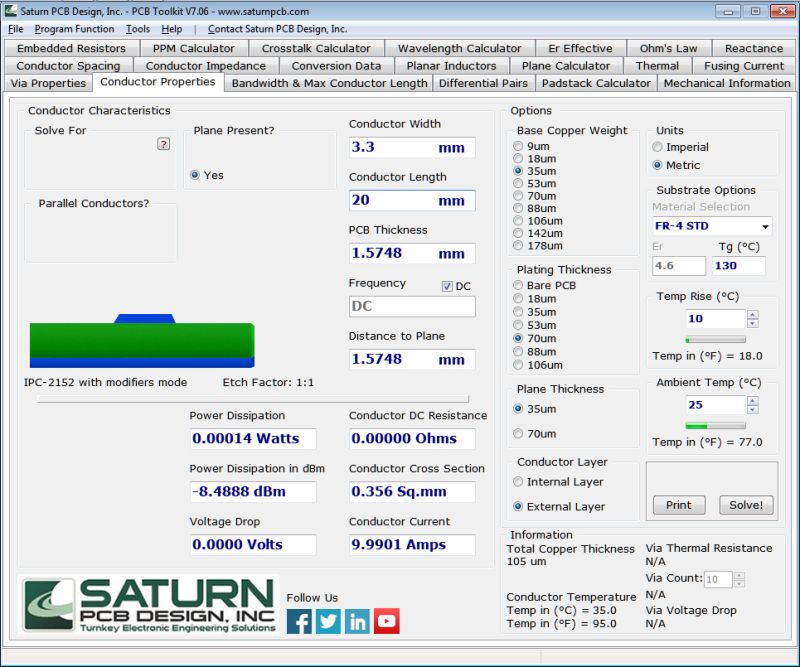Image resolution: width=800 pixels, height=667 pixels.
Task: Click the Distance to Plane field
Action: [x=412, y=359]
